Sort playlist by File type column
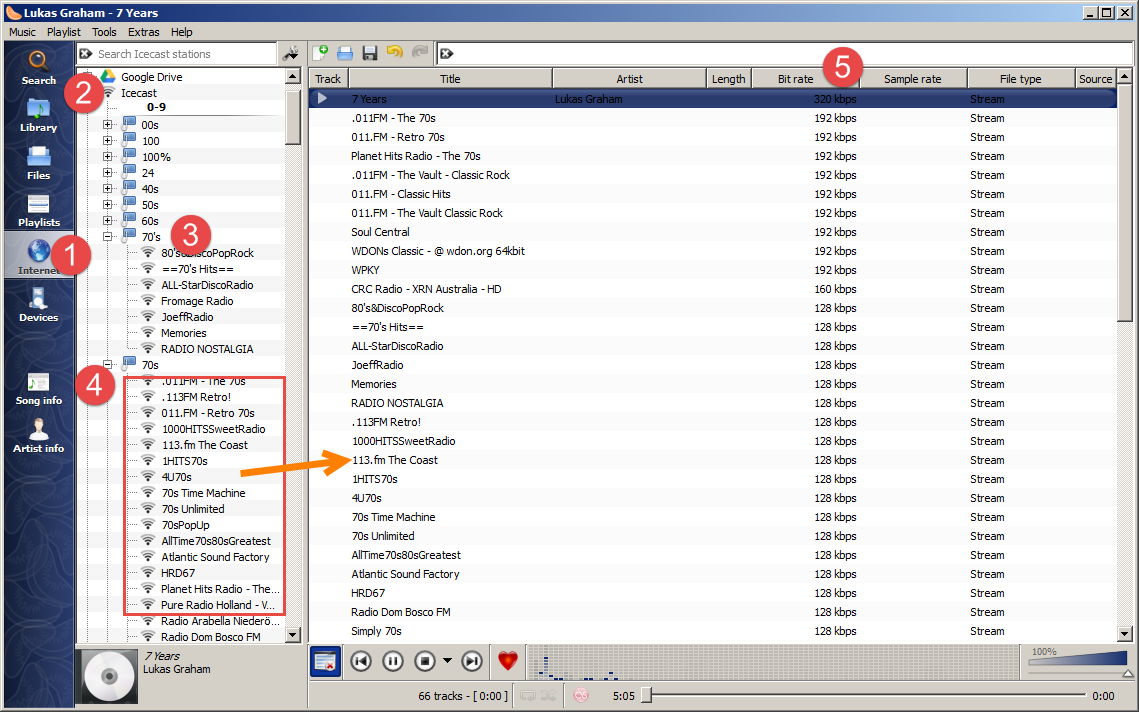1139x712 pixels. (1021, 78)
